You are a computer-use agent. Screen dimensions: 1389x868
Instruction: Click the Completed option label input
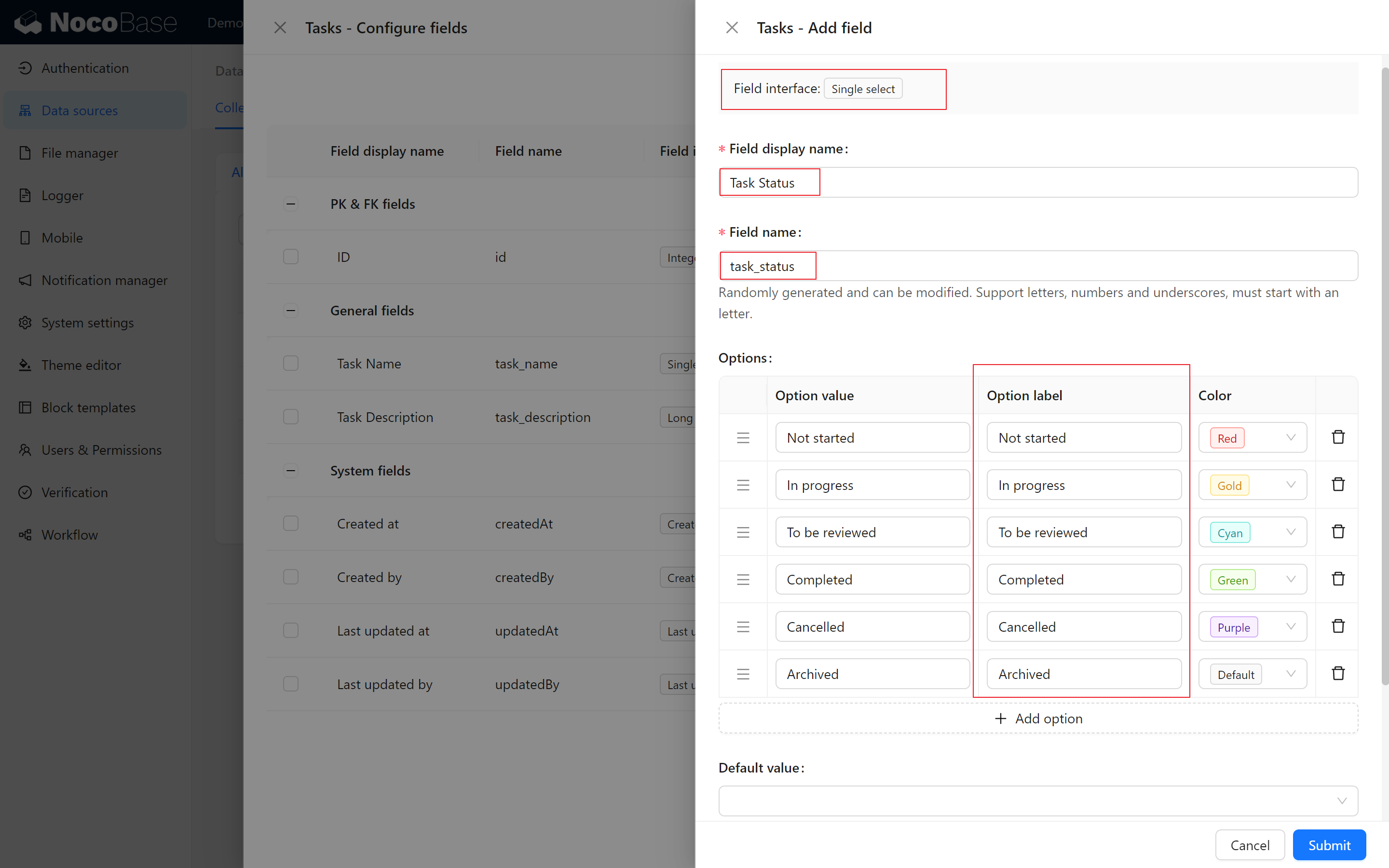(x=1084, y=579)
